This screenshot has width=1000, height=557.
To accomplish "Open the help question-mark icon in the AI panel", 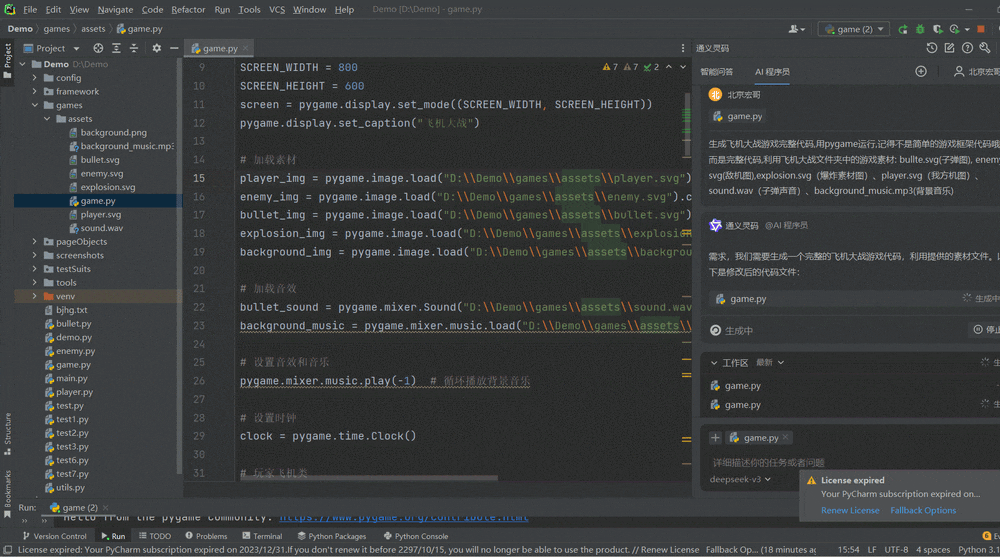I will 967,48.
